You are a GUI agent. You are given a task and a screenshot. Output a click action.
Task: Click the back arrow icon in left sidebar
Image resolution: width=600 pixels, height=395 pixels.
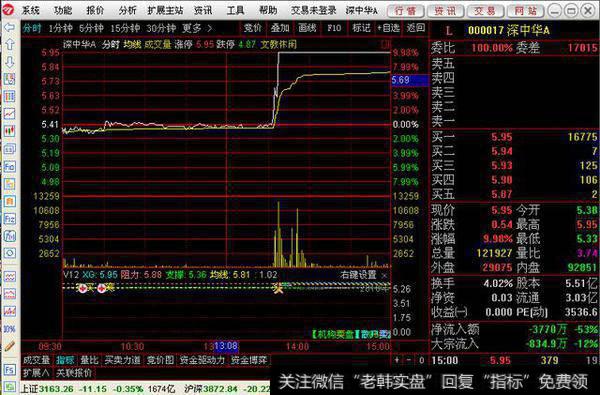pyautogui.click(x=9, y=27)
